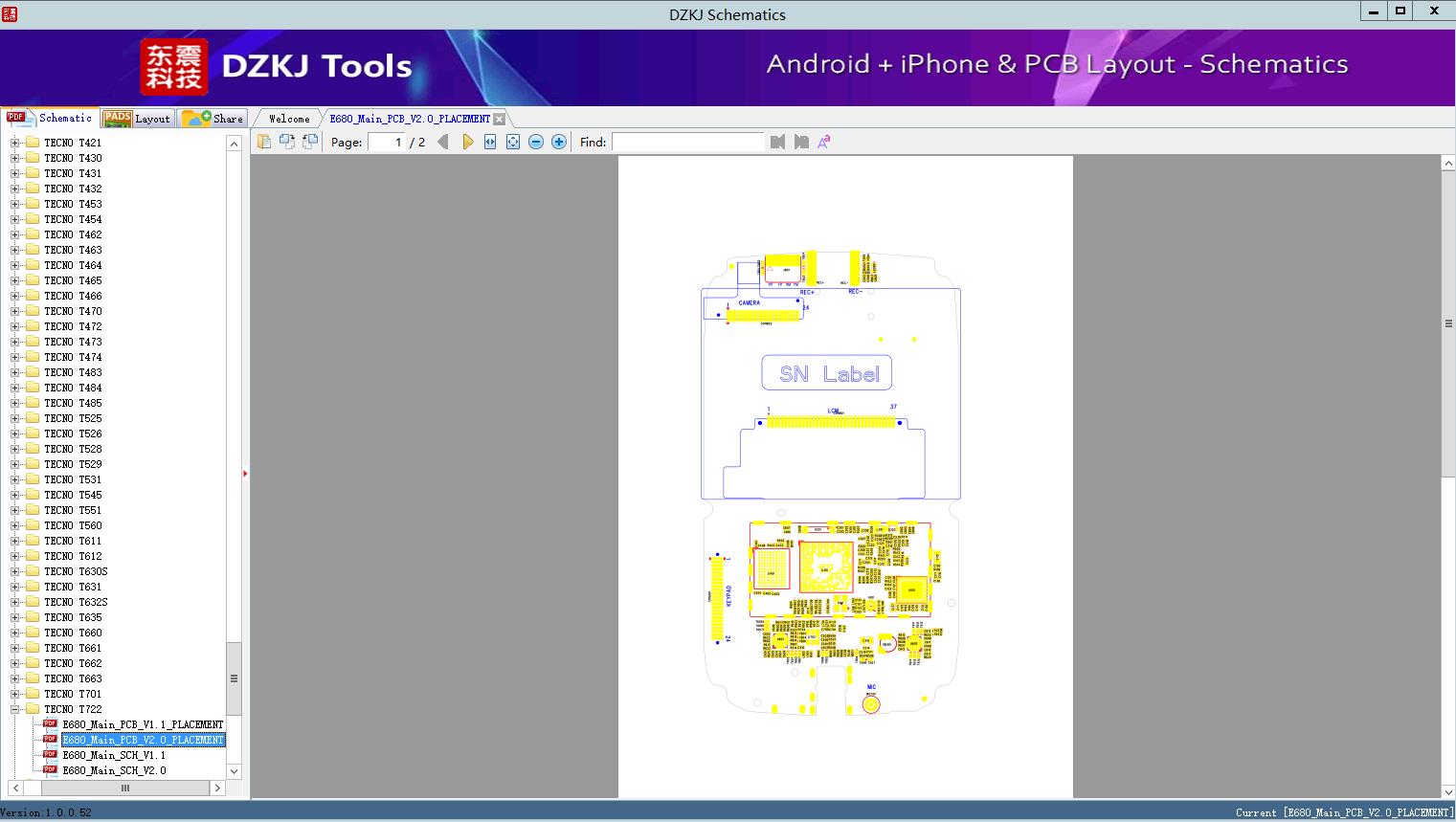Click the CAMERA connector label on PCB
The width and height of the screenshot is (1456, 822).
click(749, 302)
